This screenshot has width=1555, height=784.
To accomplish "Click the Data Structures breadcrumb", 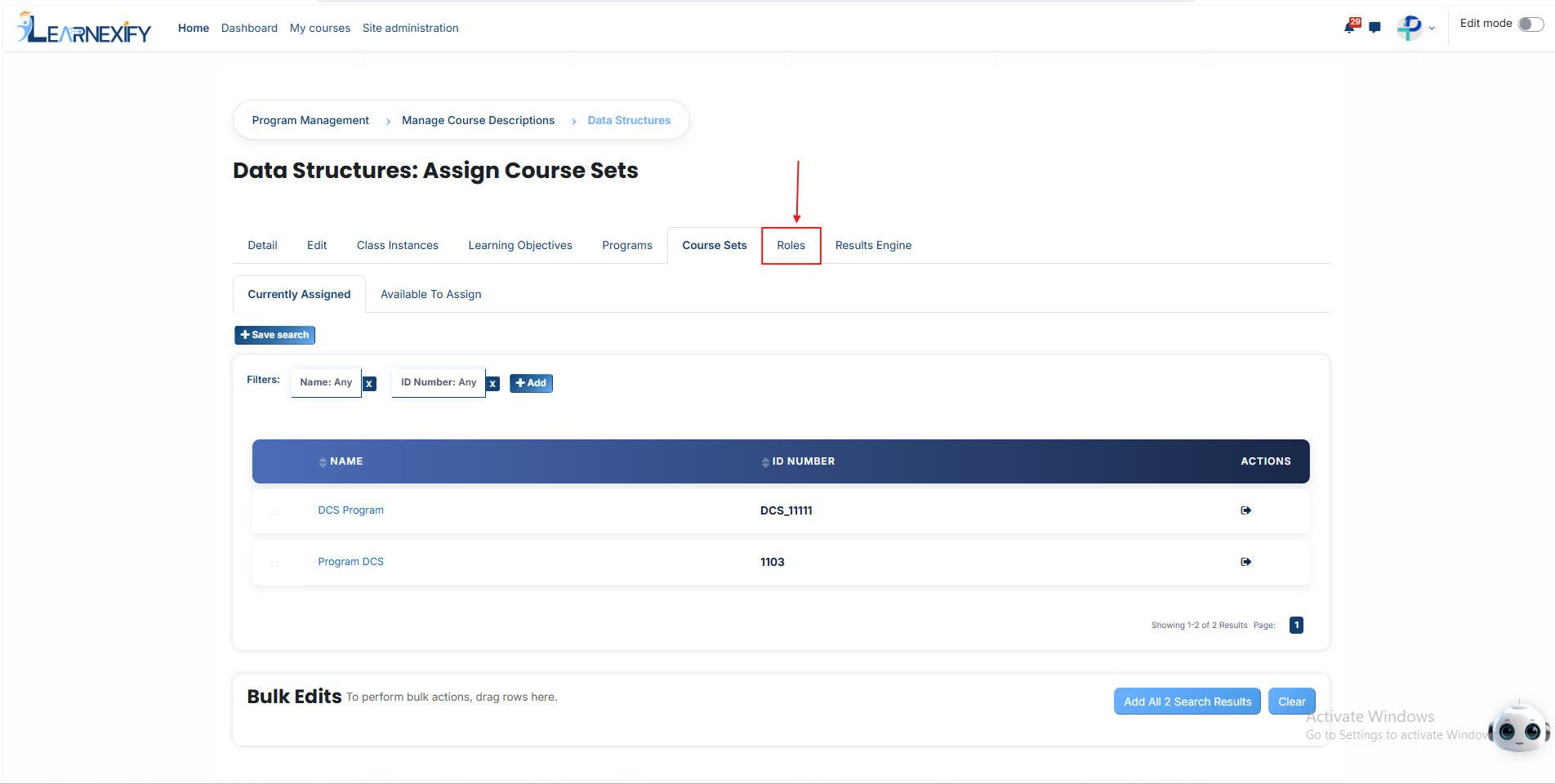I will tap(629, 121).
